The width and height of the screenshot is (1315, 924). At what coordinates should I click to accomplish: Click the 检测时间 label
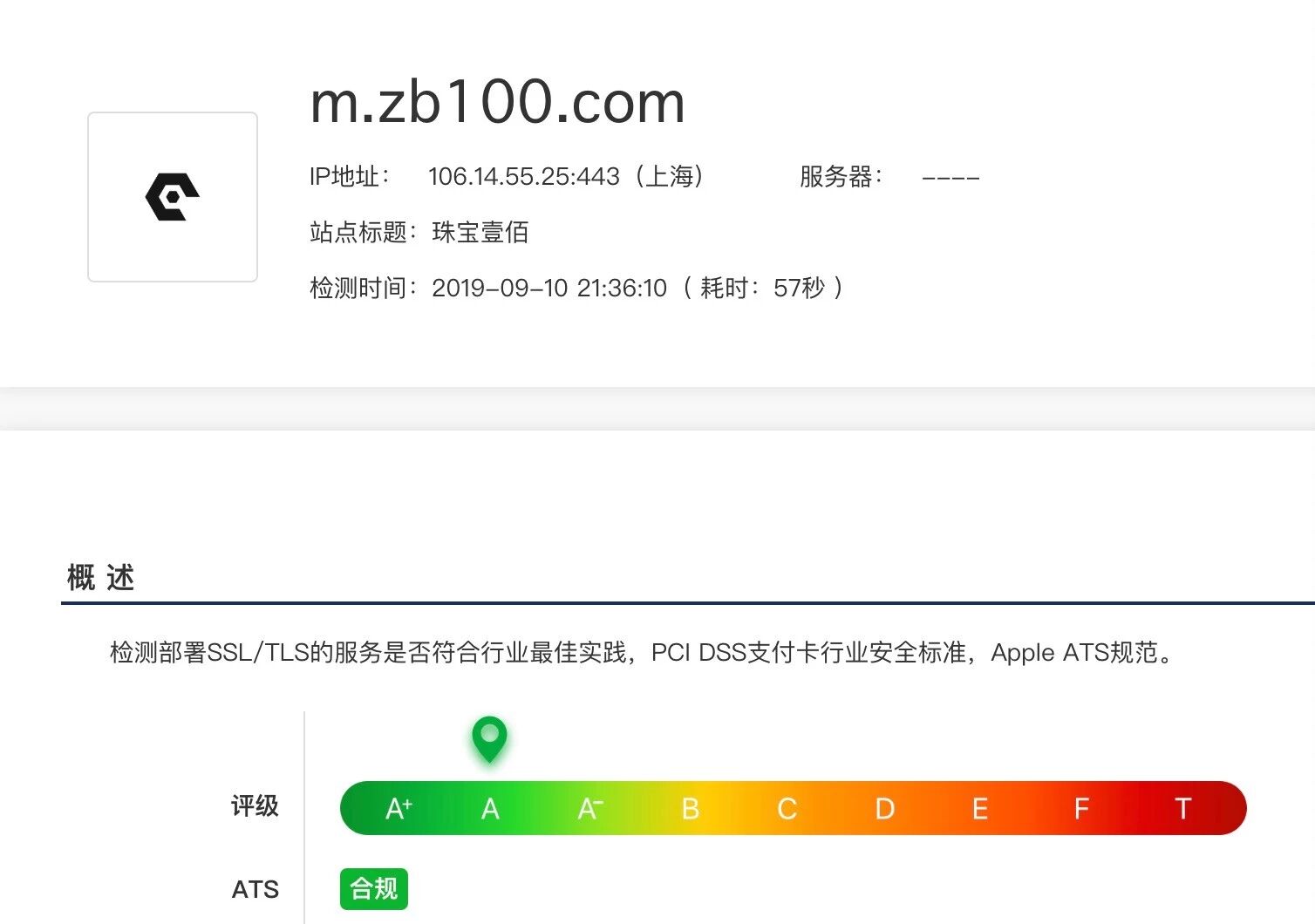point(363,288)
